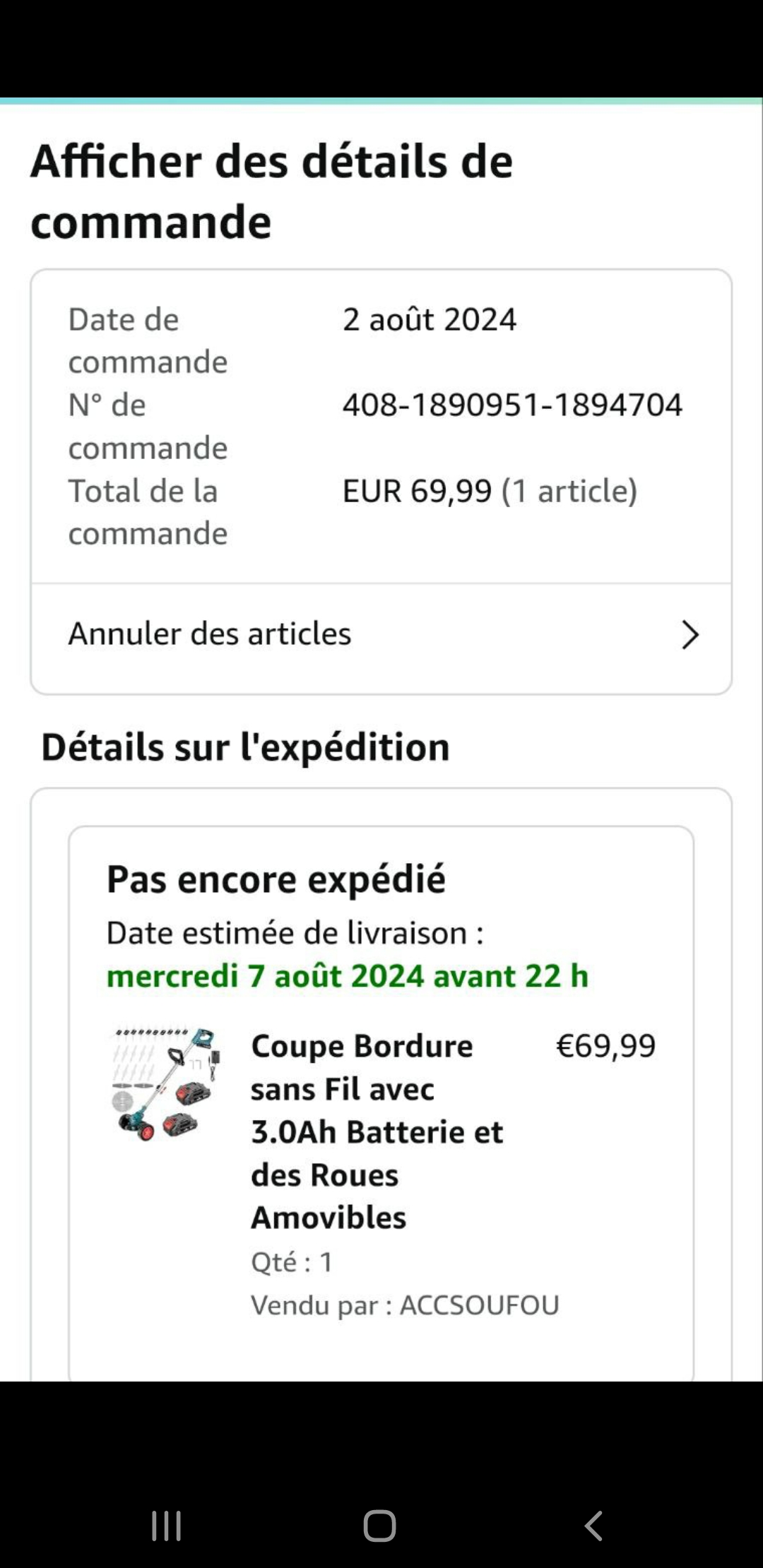Tap the Afficher des détails de commande title

point(271,191)
